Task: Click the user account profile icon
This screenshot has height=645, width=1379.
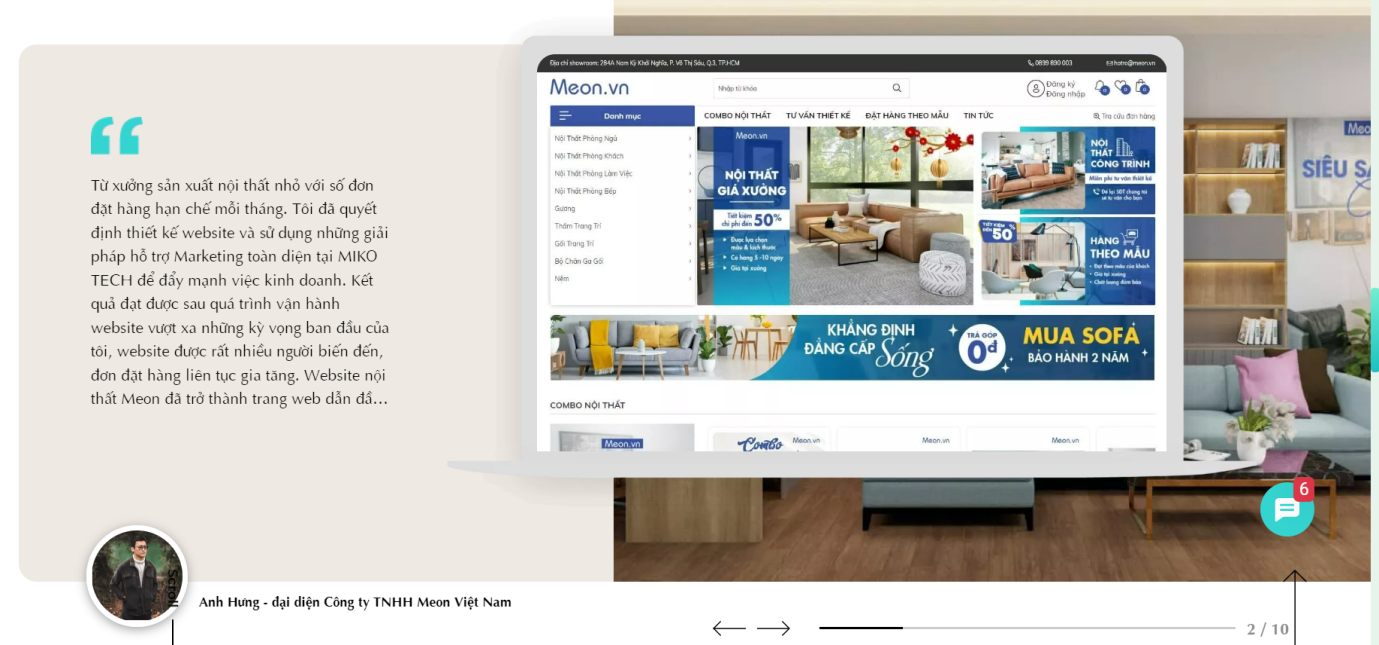Action: 1035,89
